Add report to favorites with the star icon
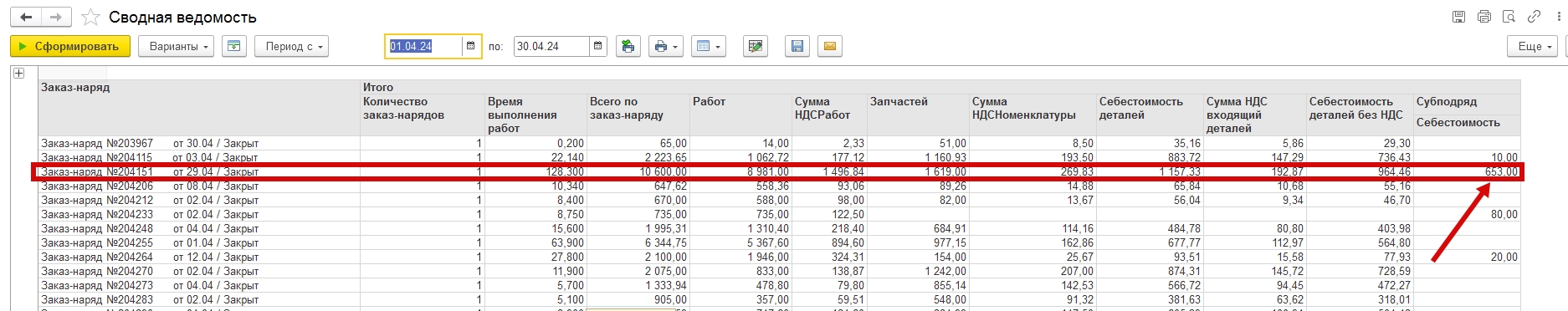Image resolution: width=1568 pixels, height=311 pixels. point(90,18)
